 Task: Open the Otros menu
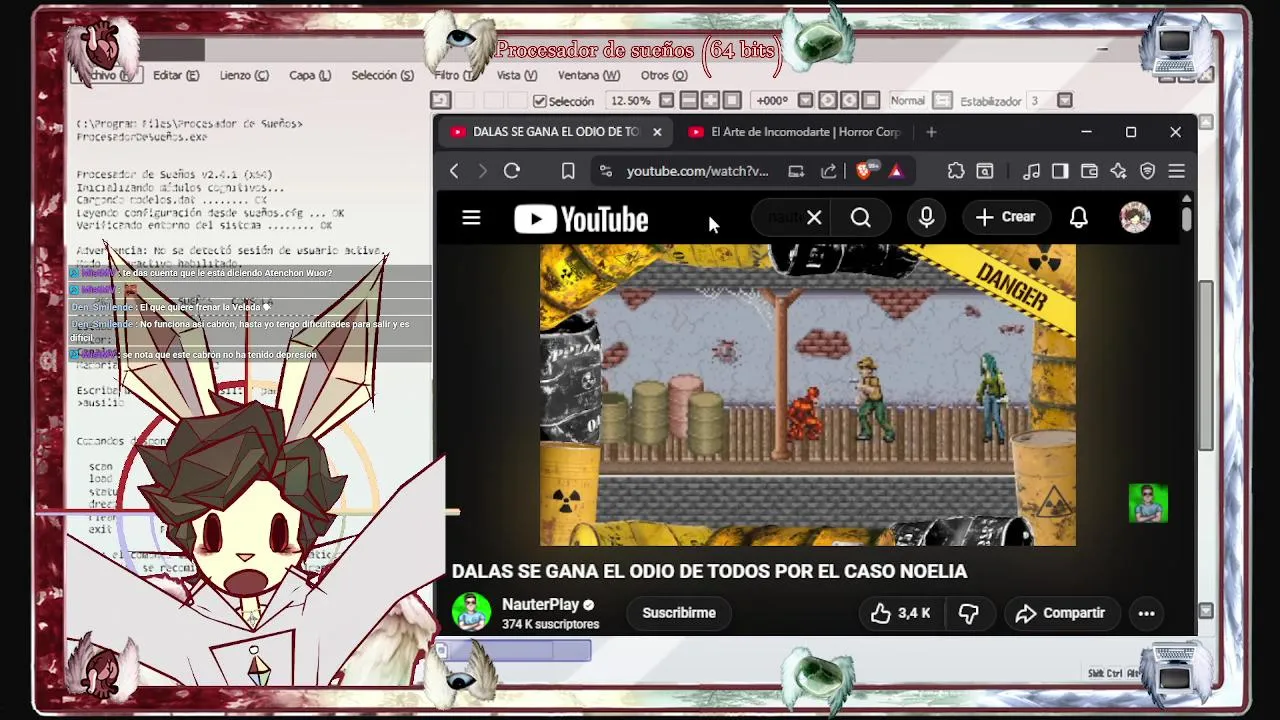pos(664,75)
